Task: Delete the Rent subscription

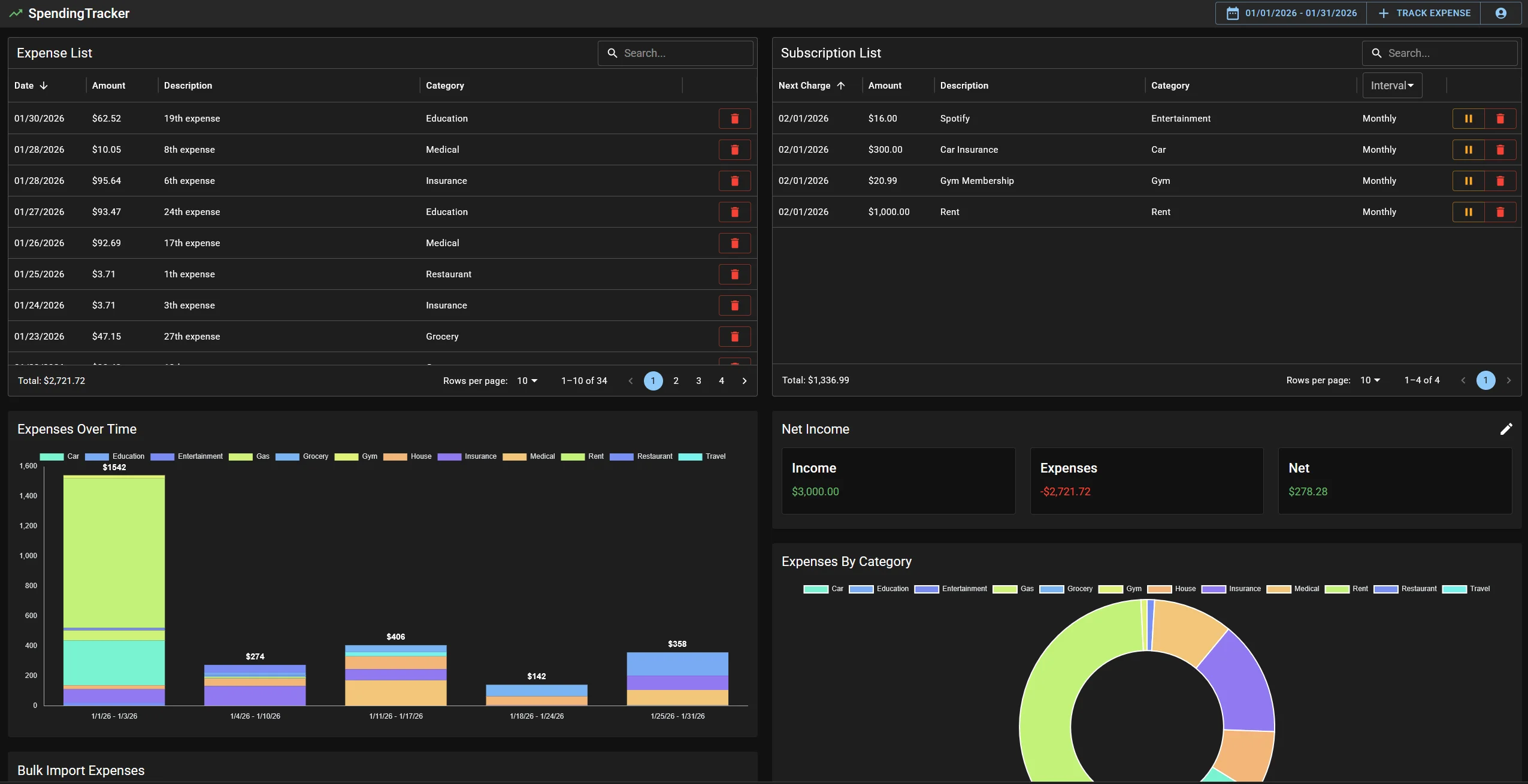Action: pos(1500,212)
